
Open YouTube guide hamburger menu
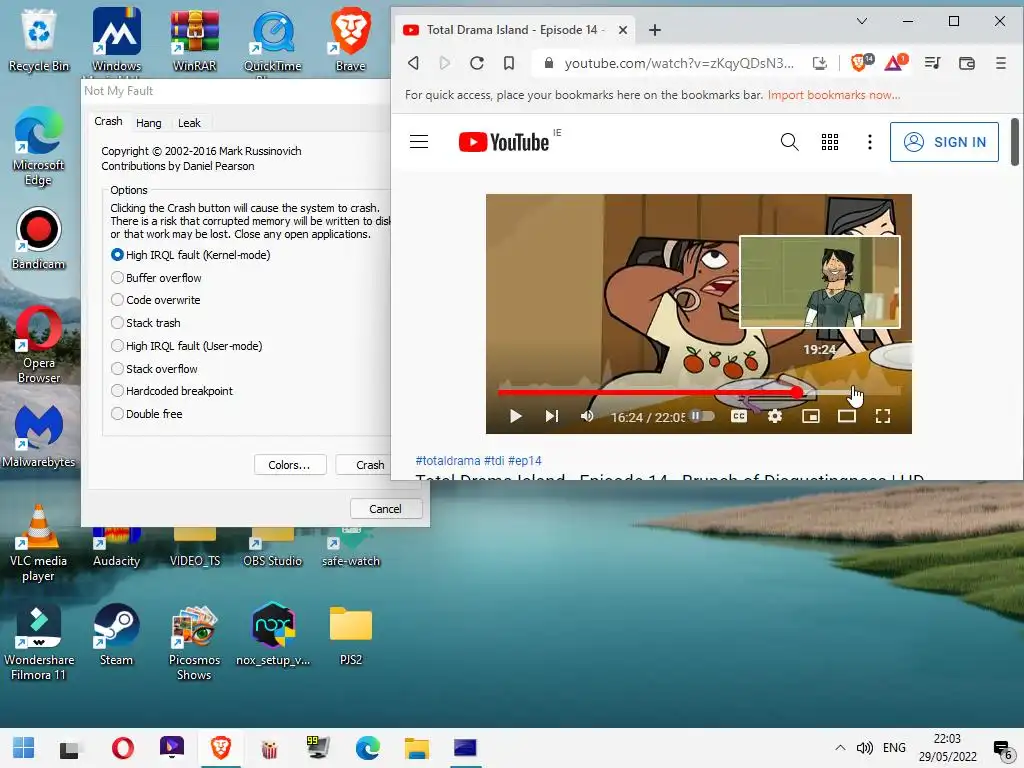point(419,142)
